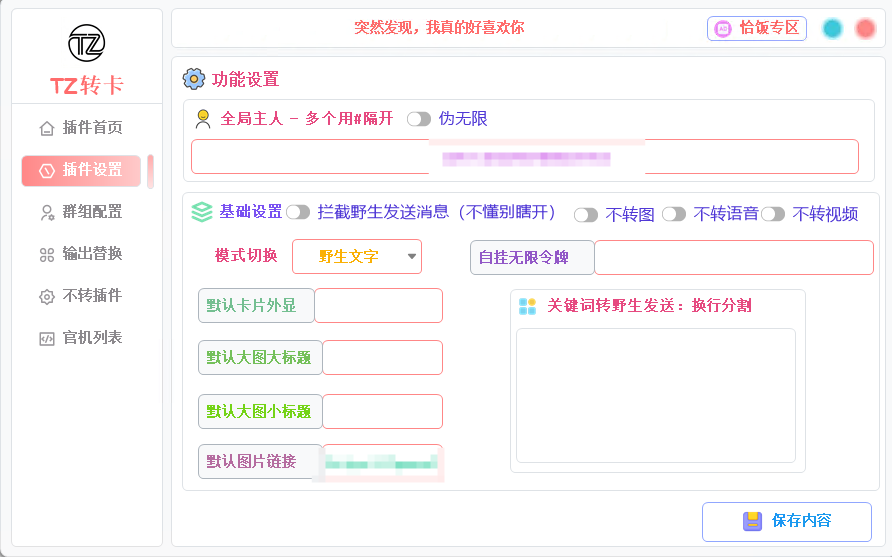Click the cyan round button in title bar
The width and height of the screenshot is (892, 557).
click(832, 29)
